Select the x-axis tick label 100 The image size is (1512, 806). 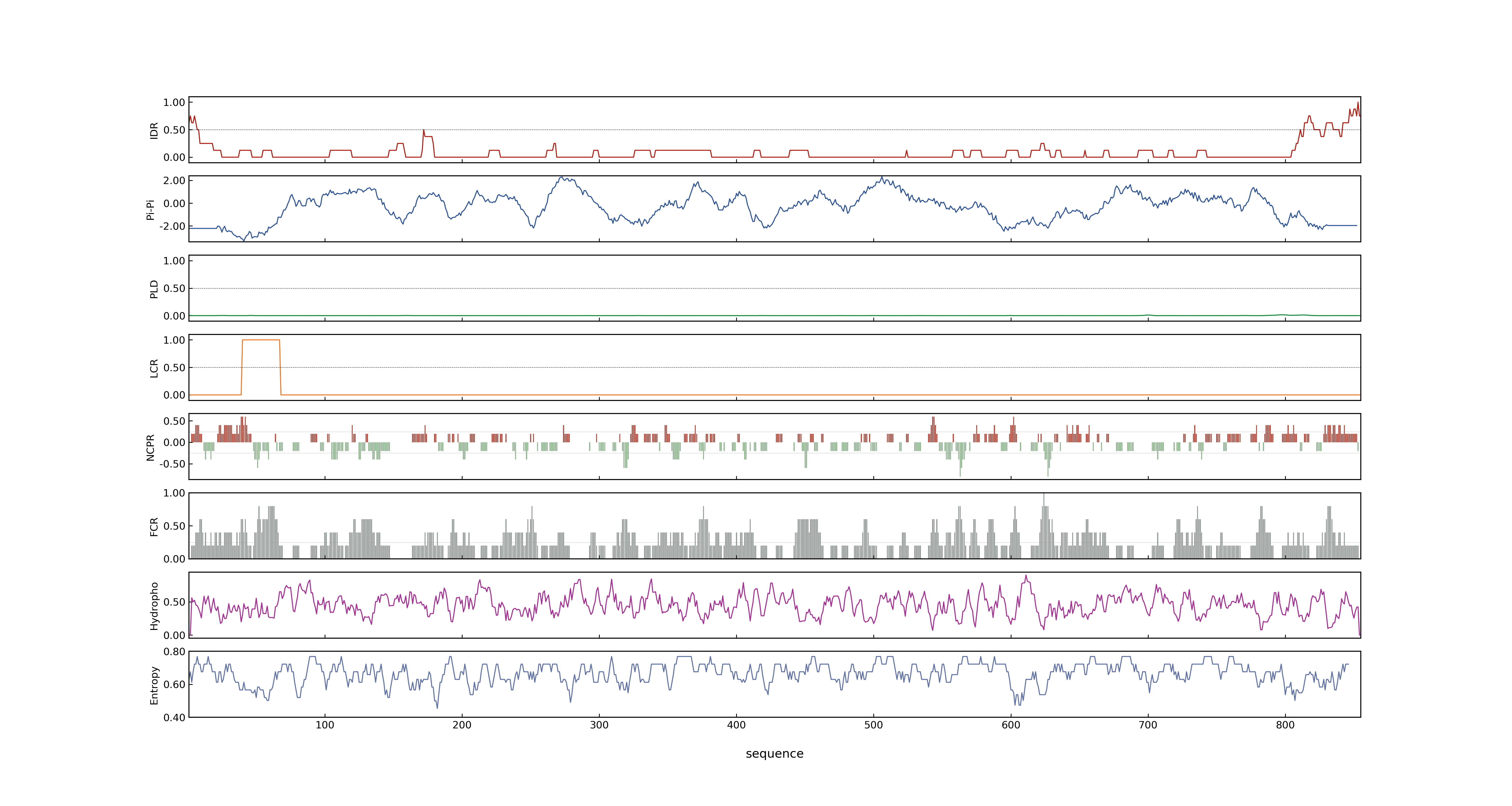point(325,725)
